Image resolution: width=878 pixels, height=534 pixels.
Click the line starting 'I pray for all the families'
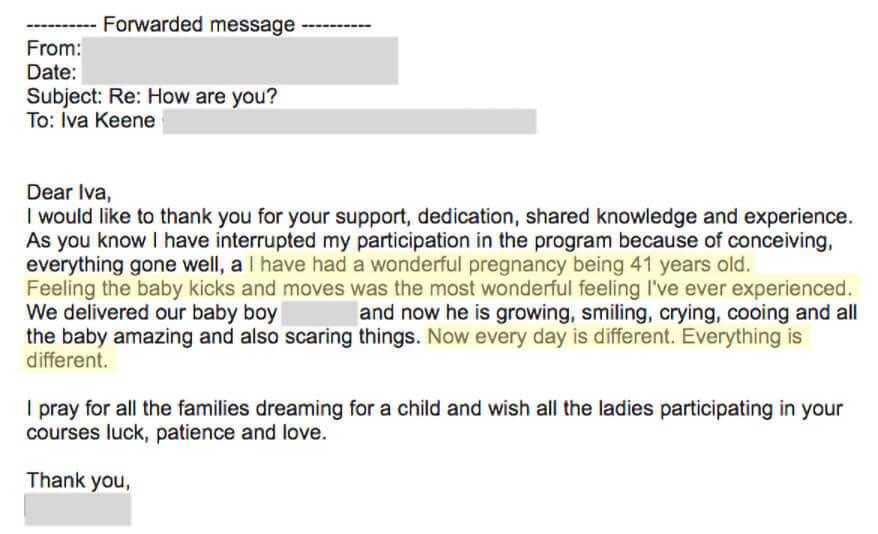(435, 409)
